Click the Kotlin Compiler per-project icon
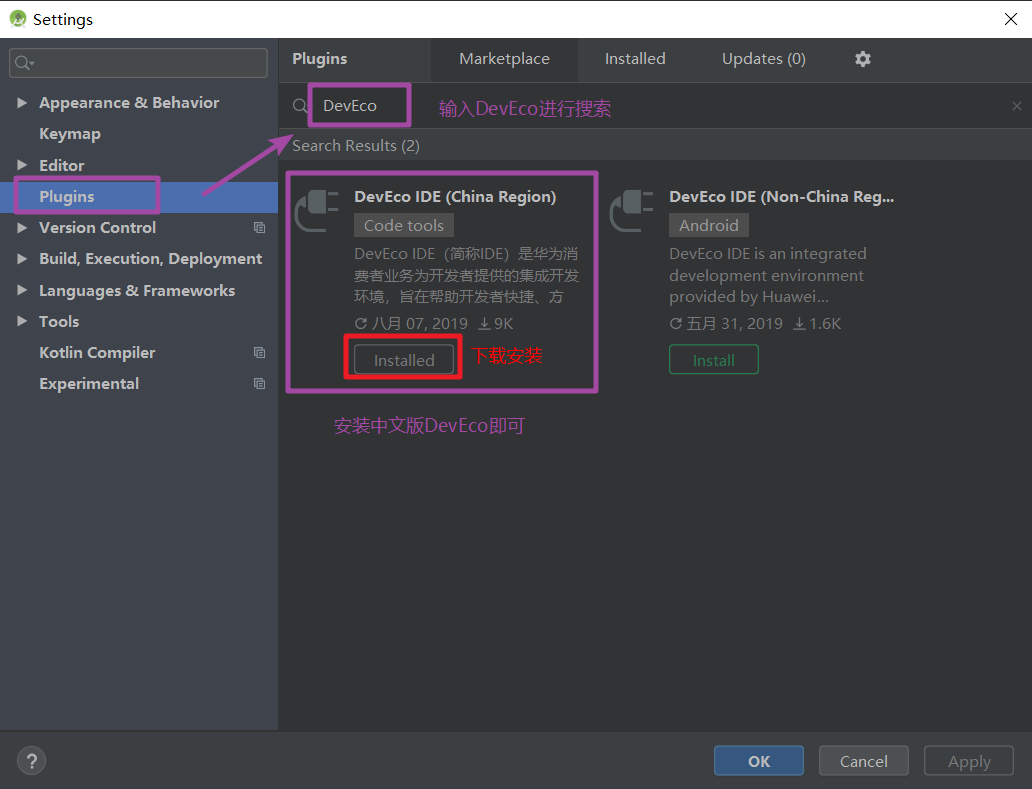The height and width of the screenshot is (789, 1032). (259, 353)
